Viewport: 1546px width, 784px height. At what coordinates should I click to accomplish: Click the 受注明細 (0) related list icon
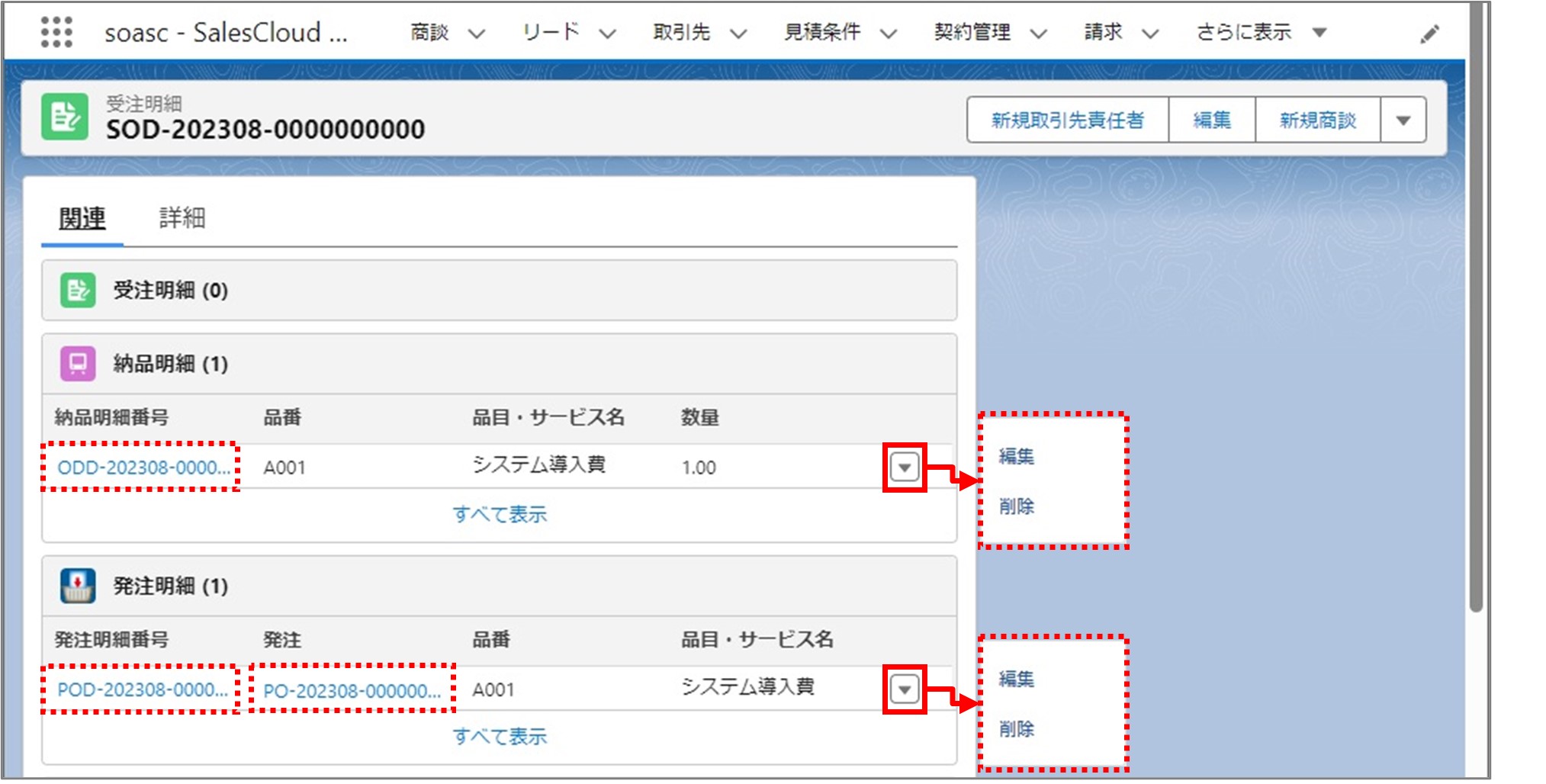[x=78, y=291]
